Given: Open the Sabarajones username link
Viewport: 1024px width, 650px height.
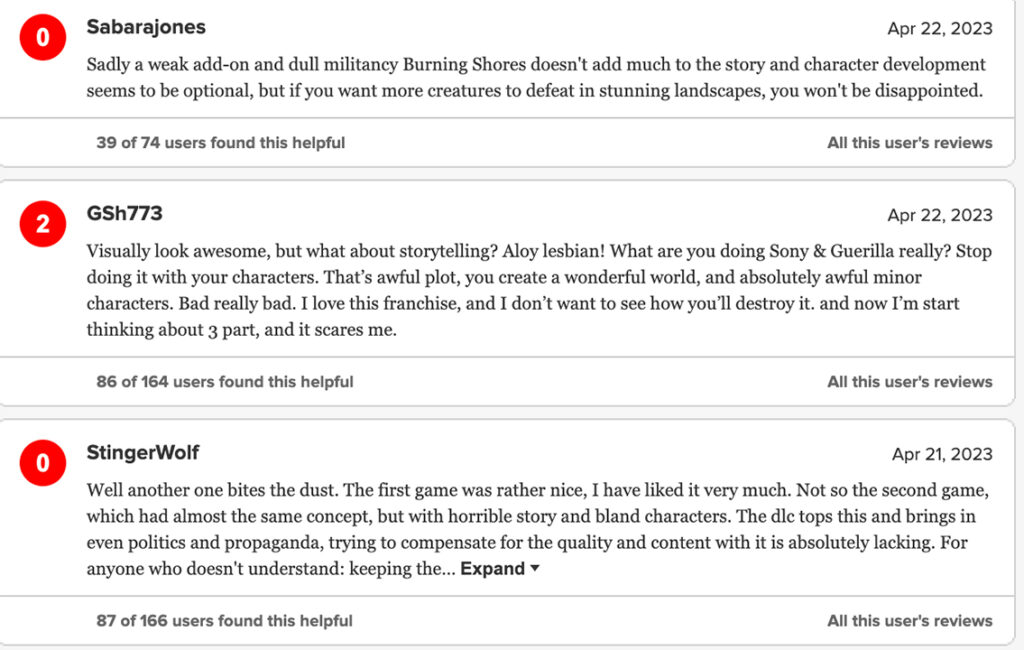Looking at the screenshot, I should coord(146,27).
